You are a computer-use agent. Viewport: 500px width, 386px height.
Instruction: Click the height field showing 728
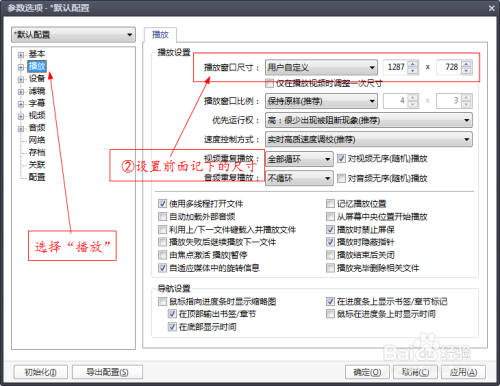click(x=449, y=67)
